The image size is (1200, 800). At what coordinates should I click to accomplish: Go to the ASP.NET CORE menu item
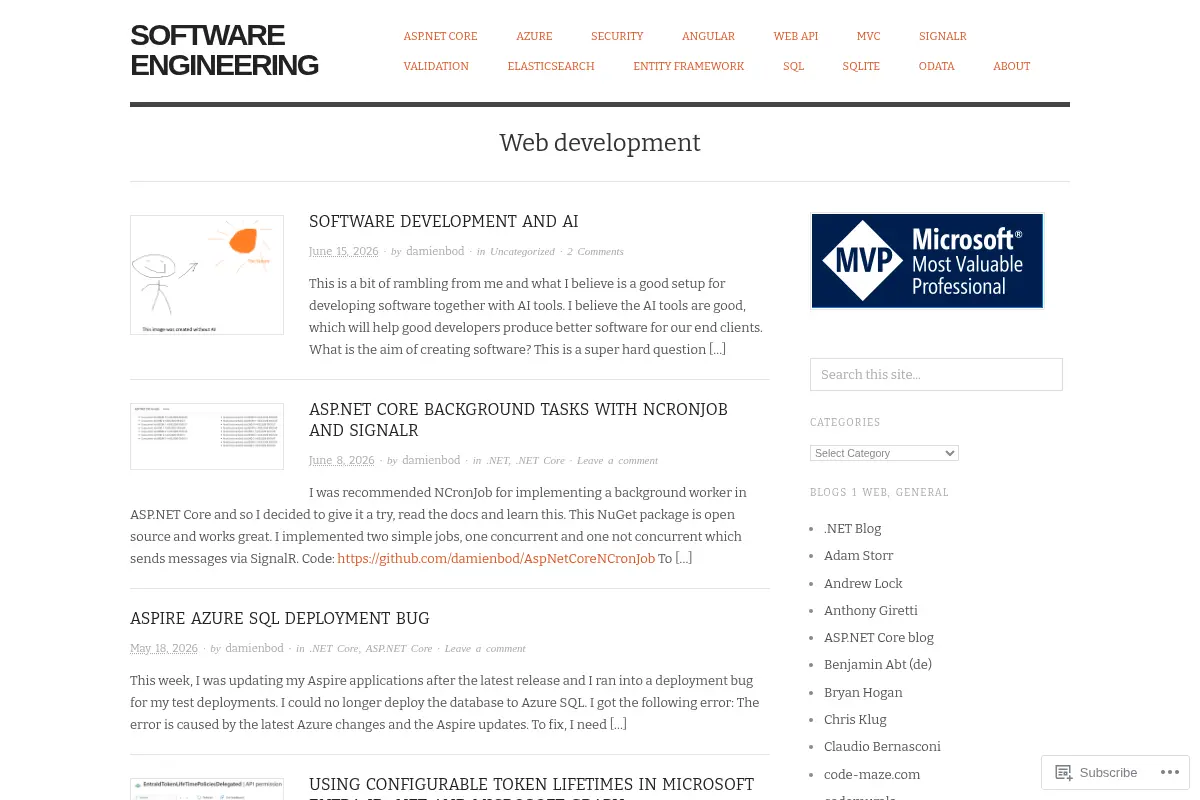pos(440,36)
